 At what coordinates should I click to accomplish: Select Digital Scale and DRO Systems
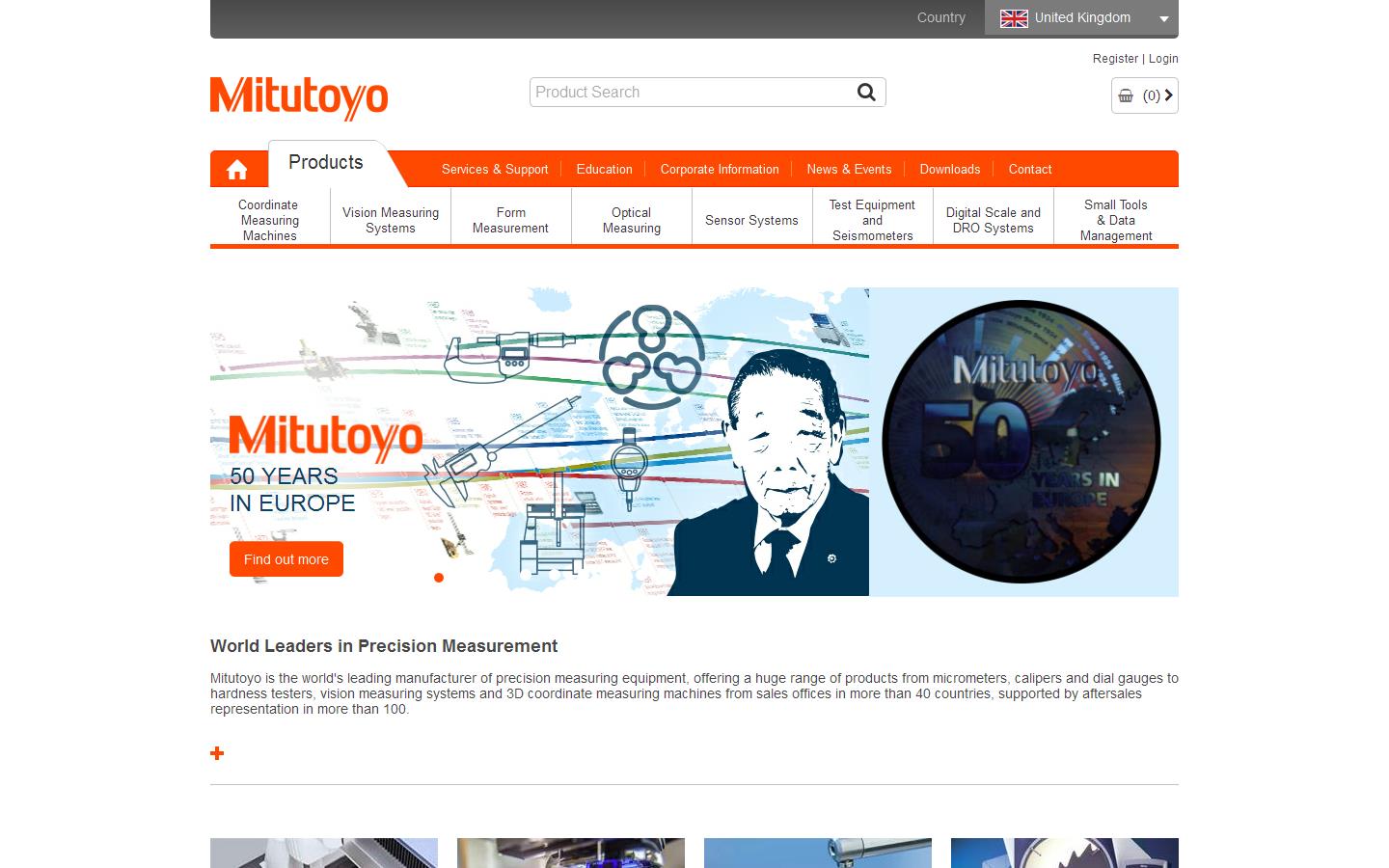pos(994,220)
